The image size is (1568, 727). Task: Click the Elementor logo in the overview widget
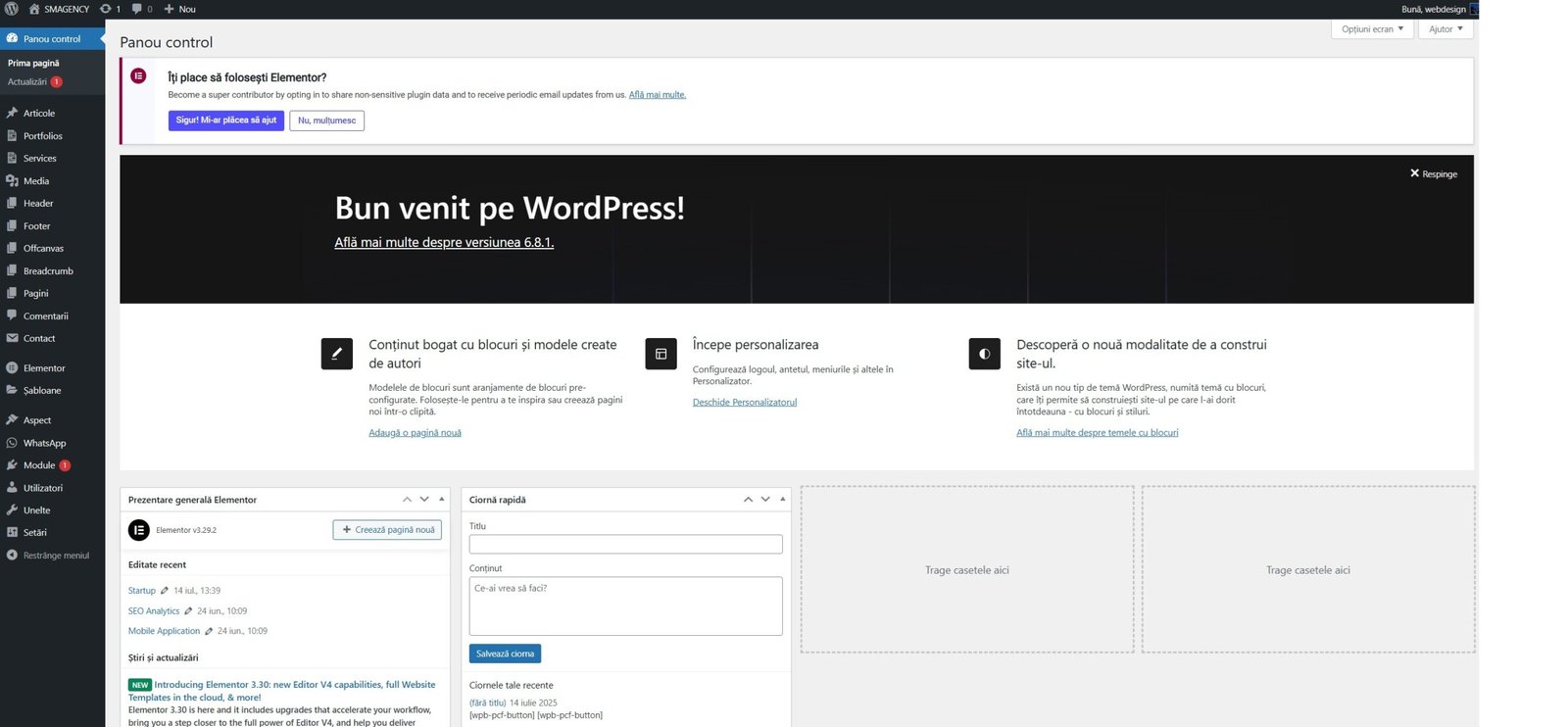click(x=139, y=530)
